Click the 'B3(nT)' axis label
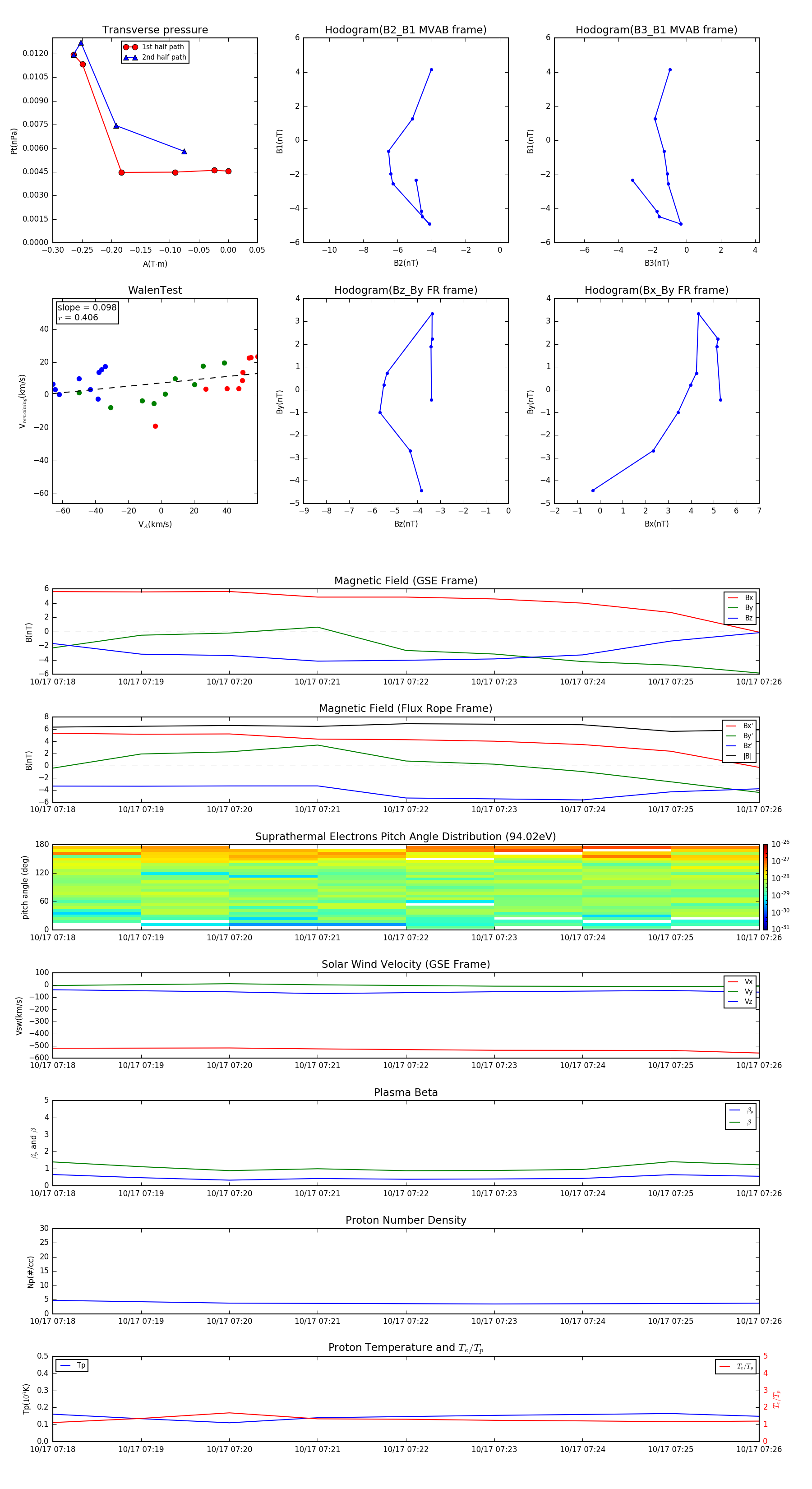Viewport: 812px width, 1489px height. (x=656, y=263)
